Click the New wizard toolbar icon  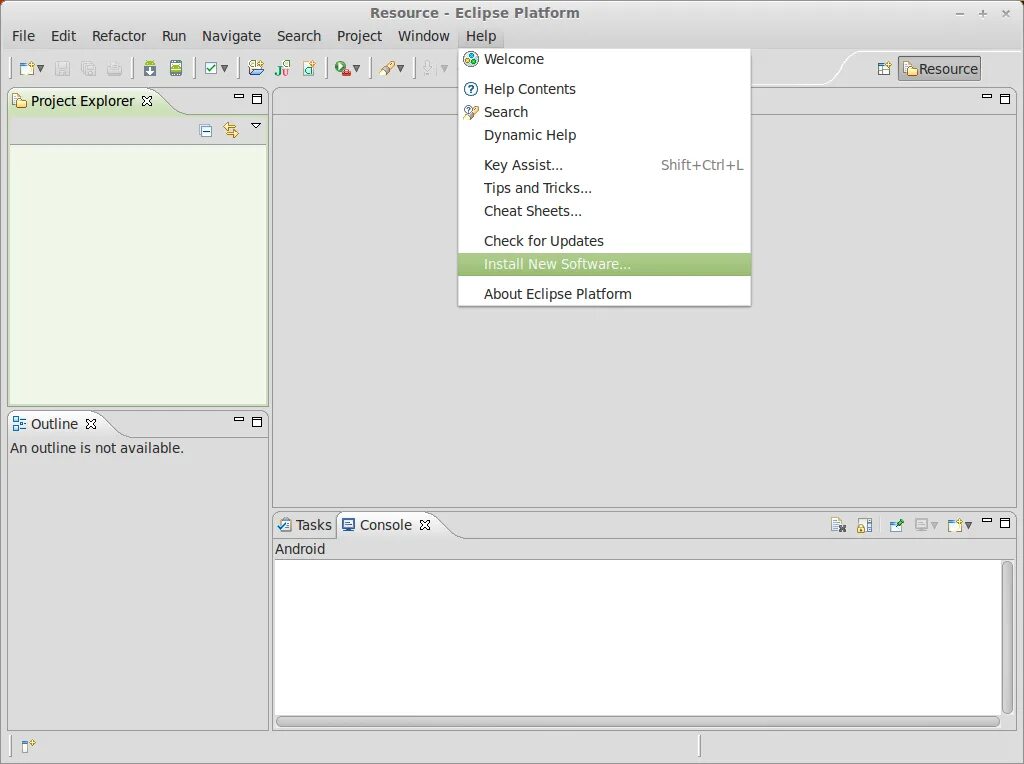pyautogui.click(x=27, y=68)
